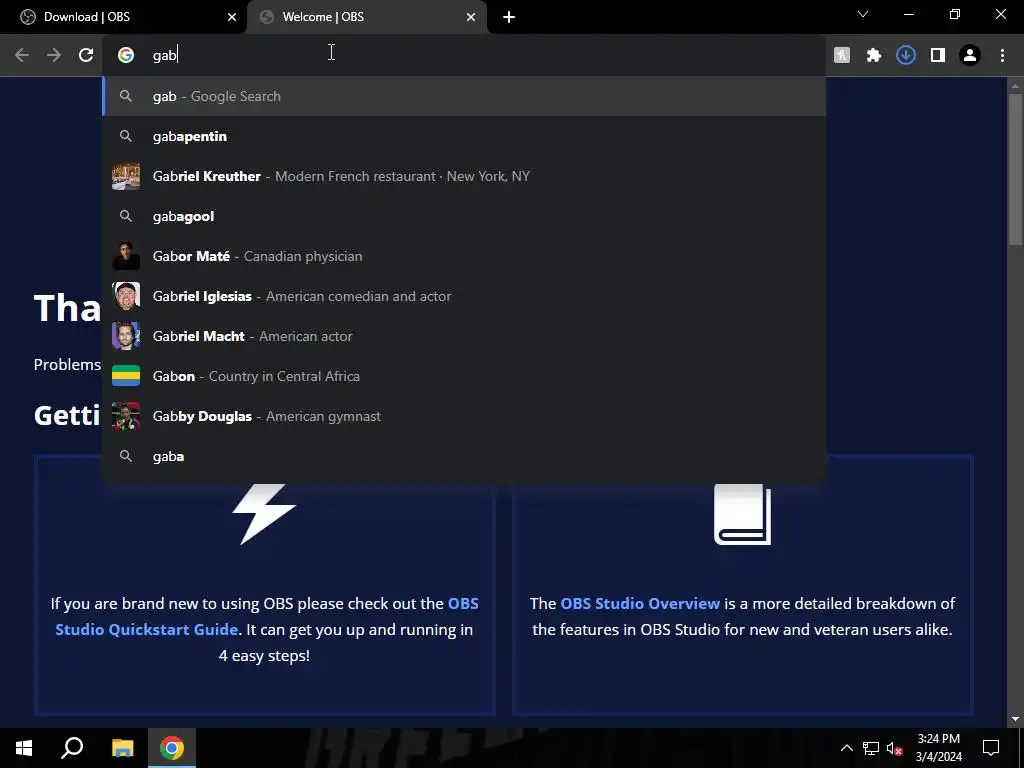Open Chrome three-dot menu
The width and height of the screenshot is (1024, 768).
pyautogui.click(x=1002, y=55)
